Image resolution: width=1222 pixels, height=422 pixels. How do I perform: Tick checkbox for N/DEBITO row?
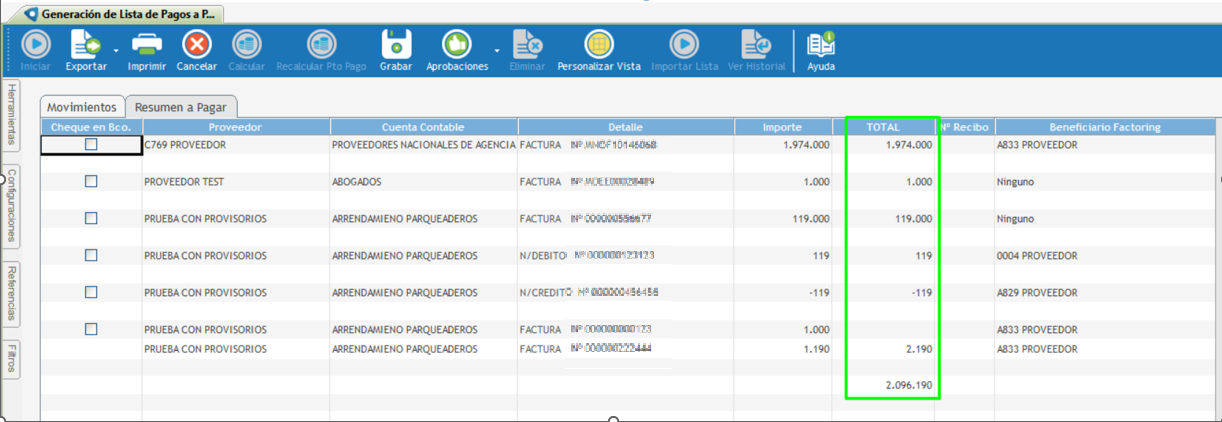pos(91,256)
